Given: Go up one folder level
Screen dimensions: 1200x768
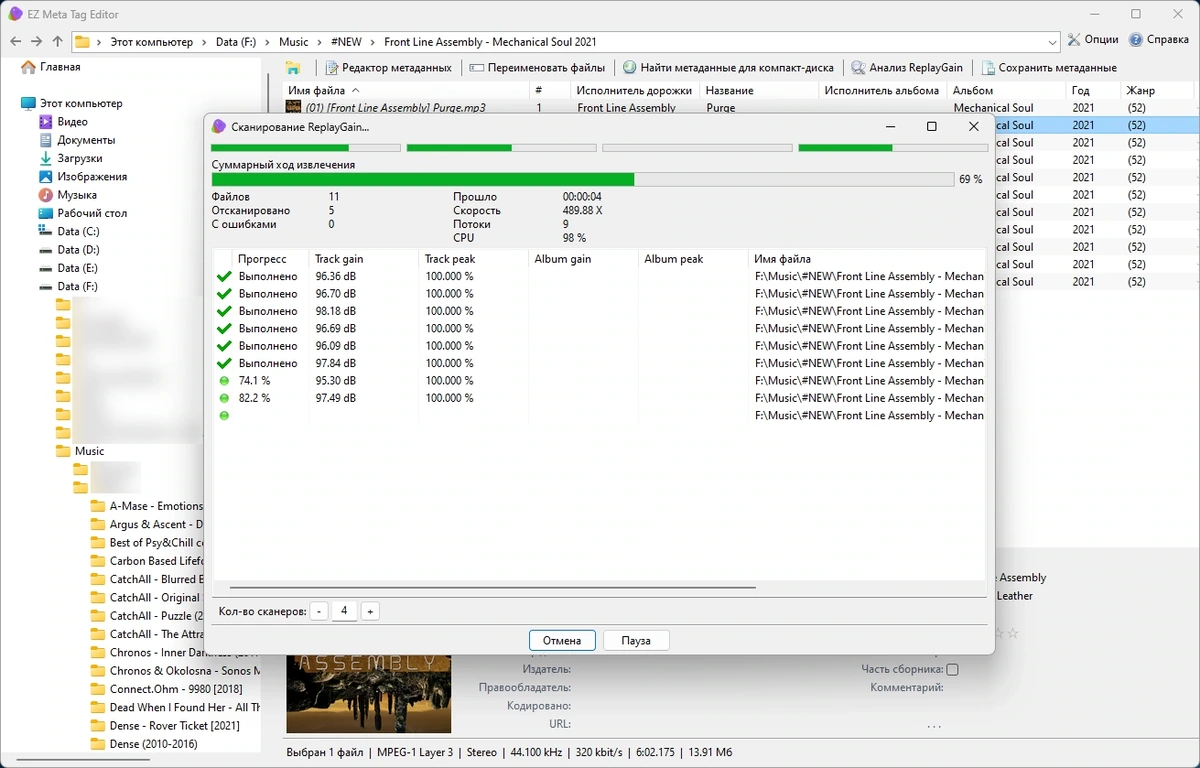Looking at the screenshot, I should [x=57, y=42].
